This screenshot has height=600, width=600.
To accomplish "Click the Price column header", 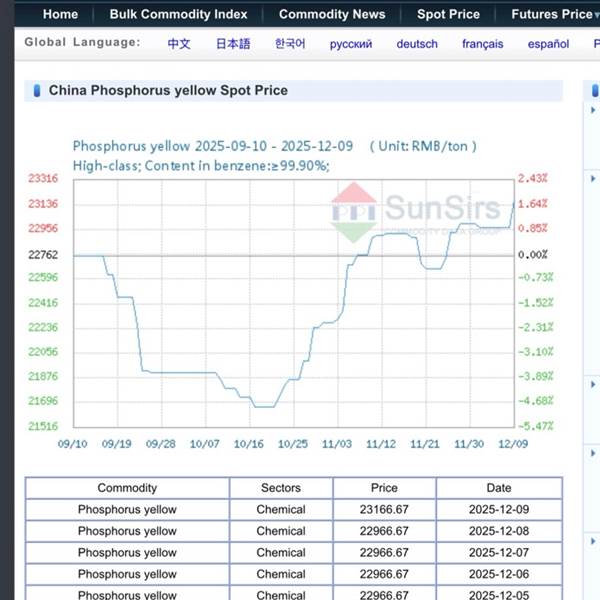I will click(384, 488).
